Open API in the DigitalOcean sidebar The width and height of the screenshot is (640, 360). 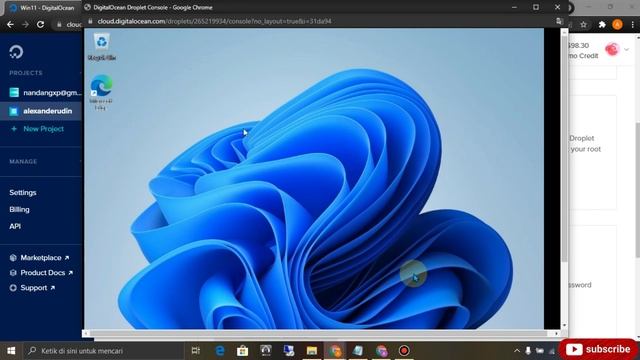coord(15,226)
